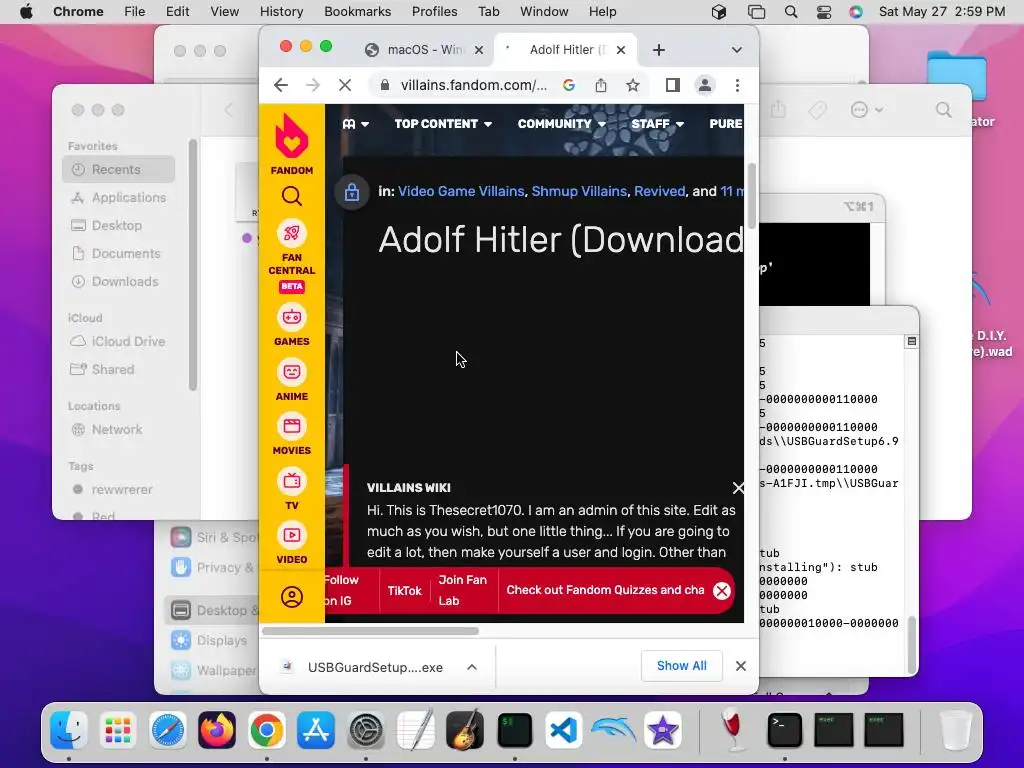
Task: Click Join Fan Lab link
Action: 462,590
